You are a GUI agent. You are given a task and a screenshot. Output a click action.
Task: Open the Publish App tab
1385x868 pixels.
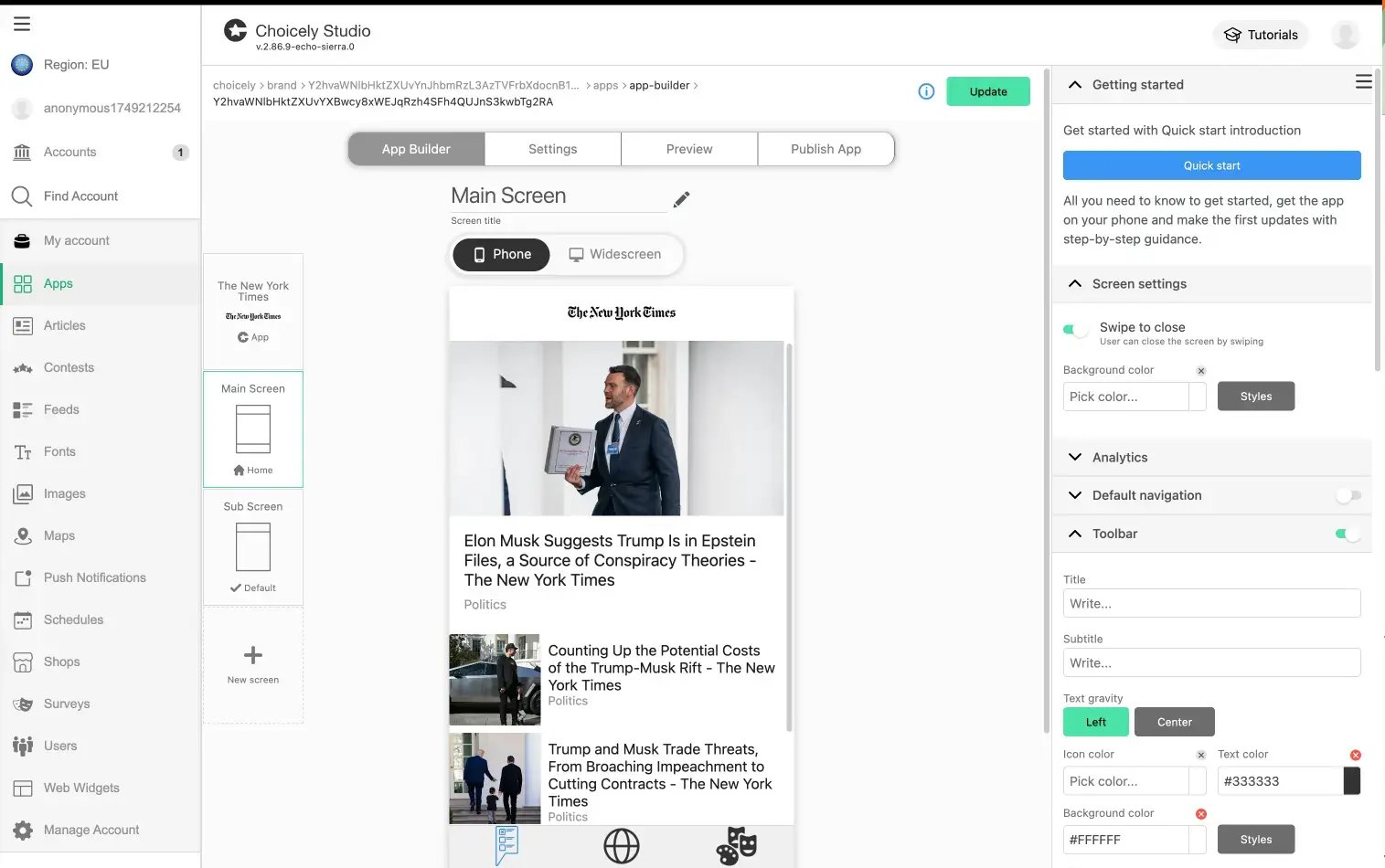point(826,149)
